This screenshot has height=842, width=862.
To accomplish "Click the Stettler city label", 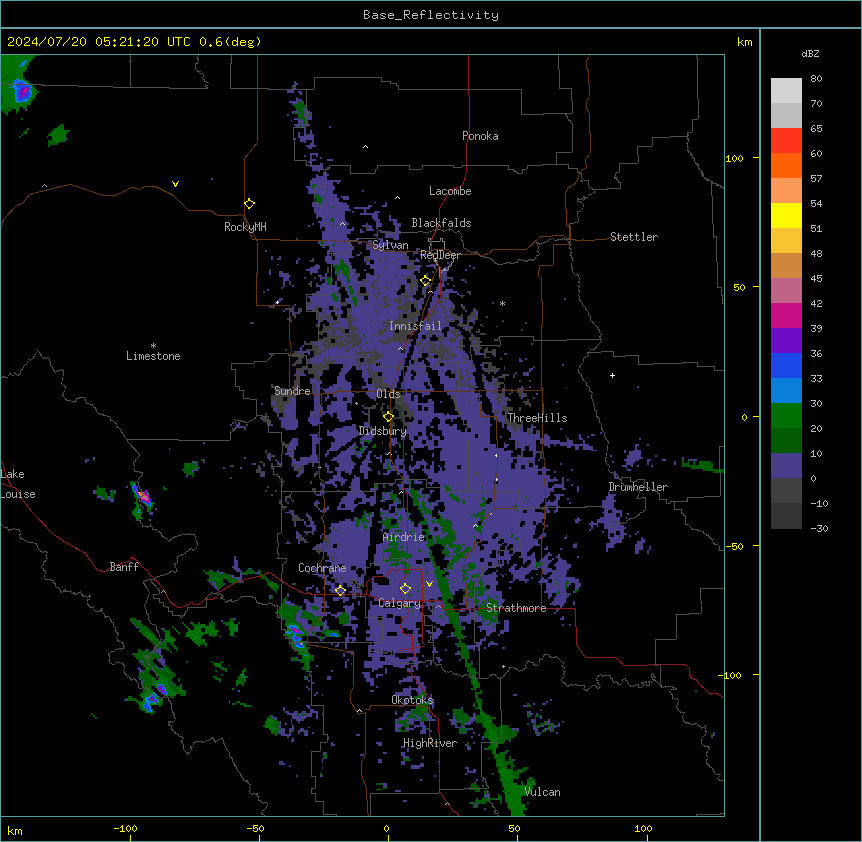I will coord(634,237).
